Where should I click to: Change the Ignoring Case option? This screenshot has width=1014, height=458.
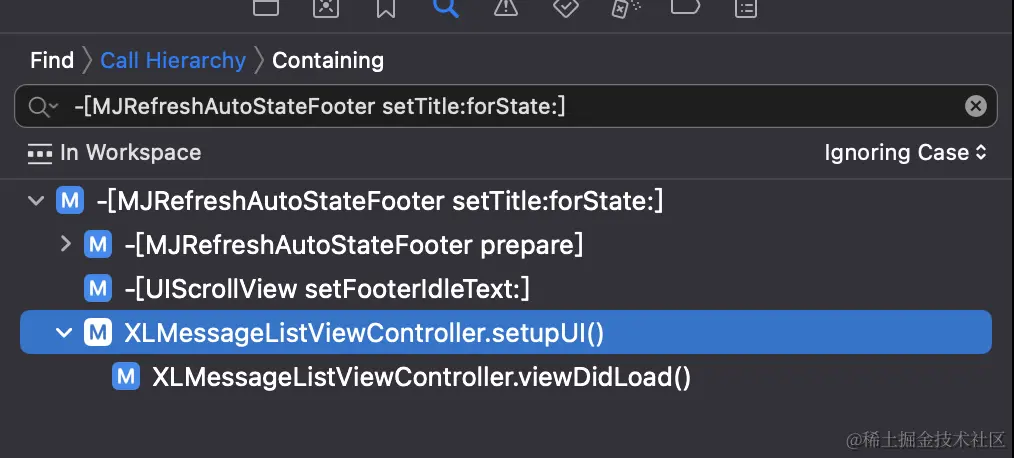coord(905,153)
